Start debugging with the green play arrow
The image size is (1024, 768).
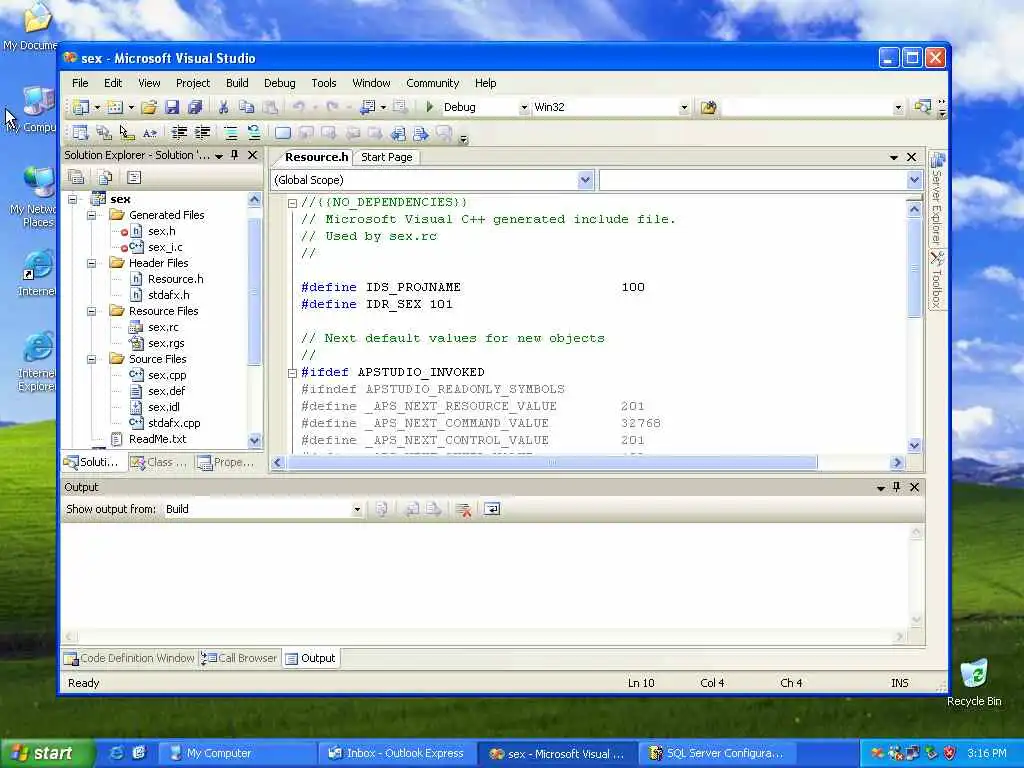click(x=430, y=106)
